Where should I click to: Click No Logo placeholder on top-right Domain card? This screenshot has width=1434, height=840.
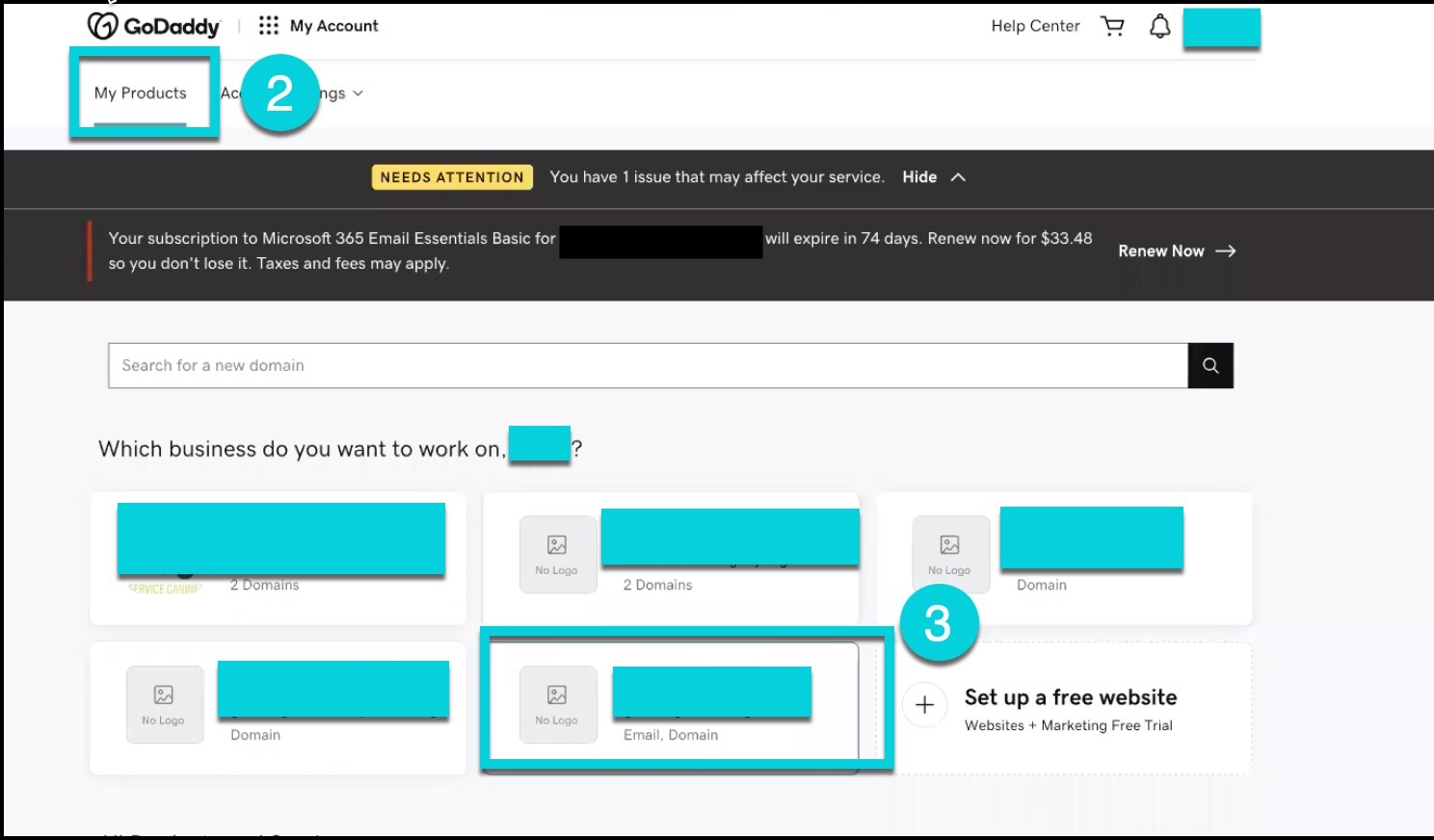coord(950,554)
